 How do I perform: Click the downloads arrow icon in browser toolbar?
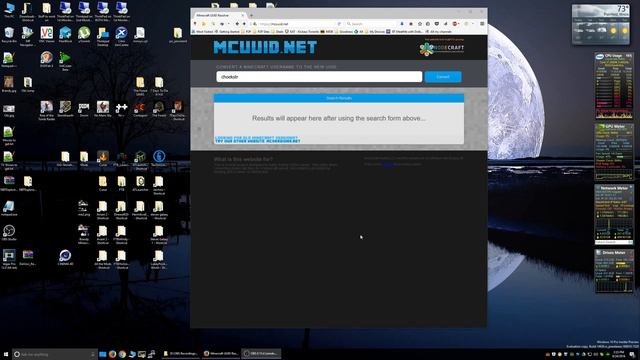coord(402,24)
